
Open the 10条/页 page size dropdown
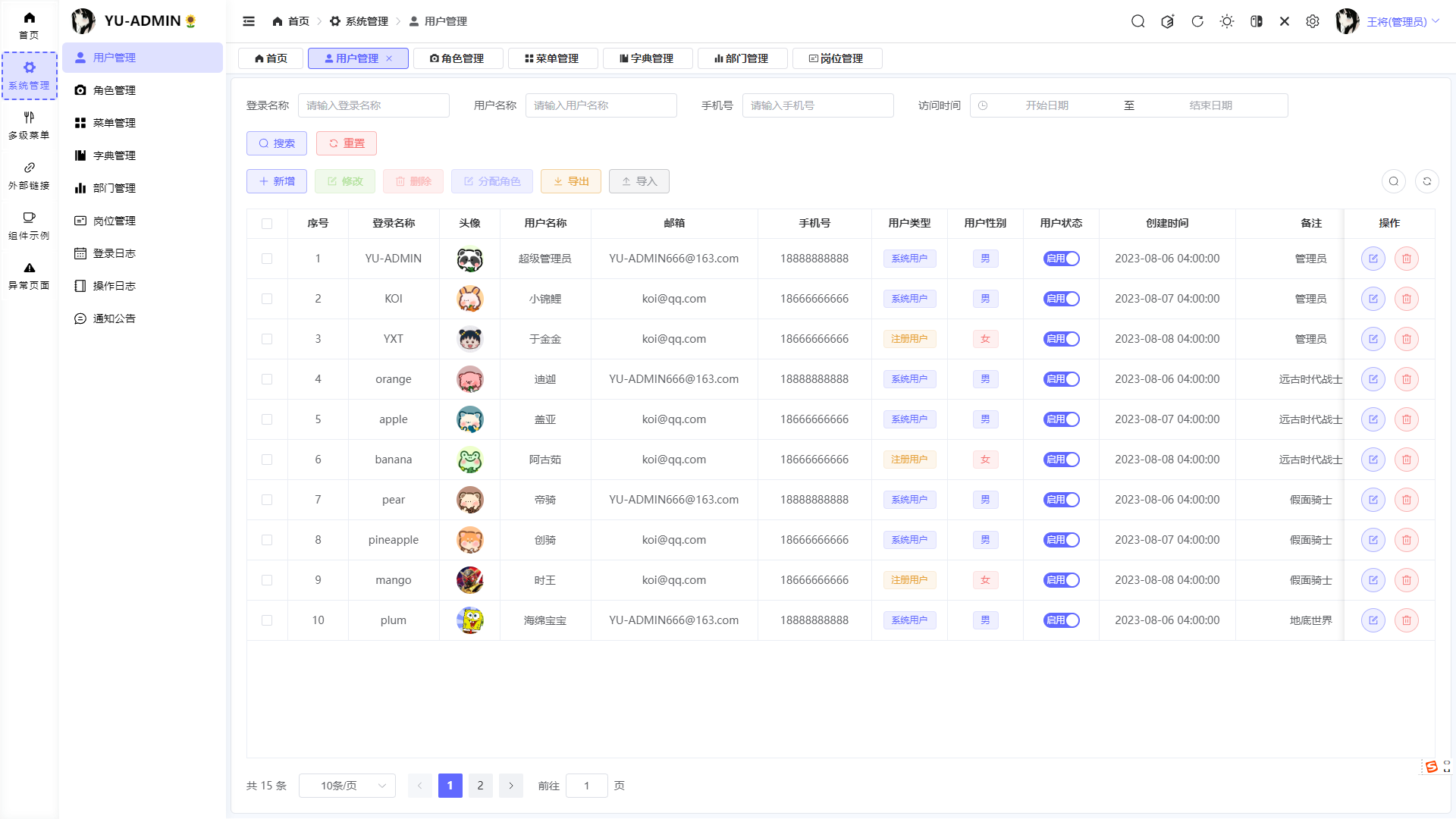click(347, 786)
